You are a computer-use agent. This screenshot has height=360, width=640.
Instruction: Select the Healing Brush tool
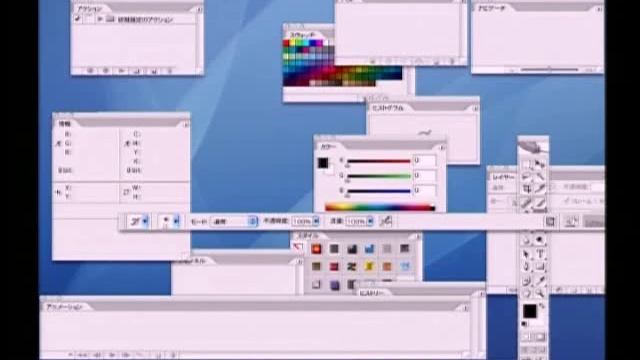point(527,202)
